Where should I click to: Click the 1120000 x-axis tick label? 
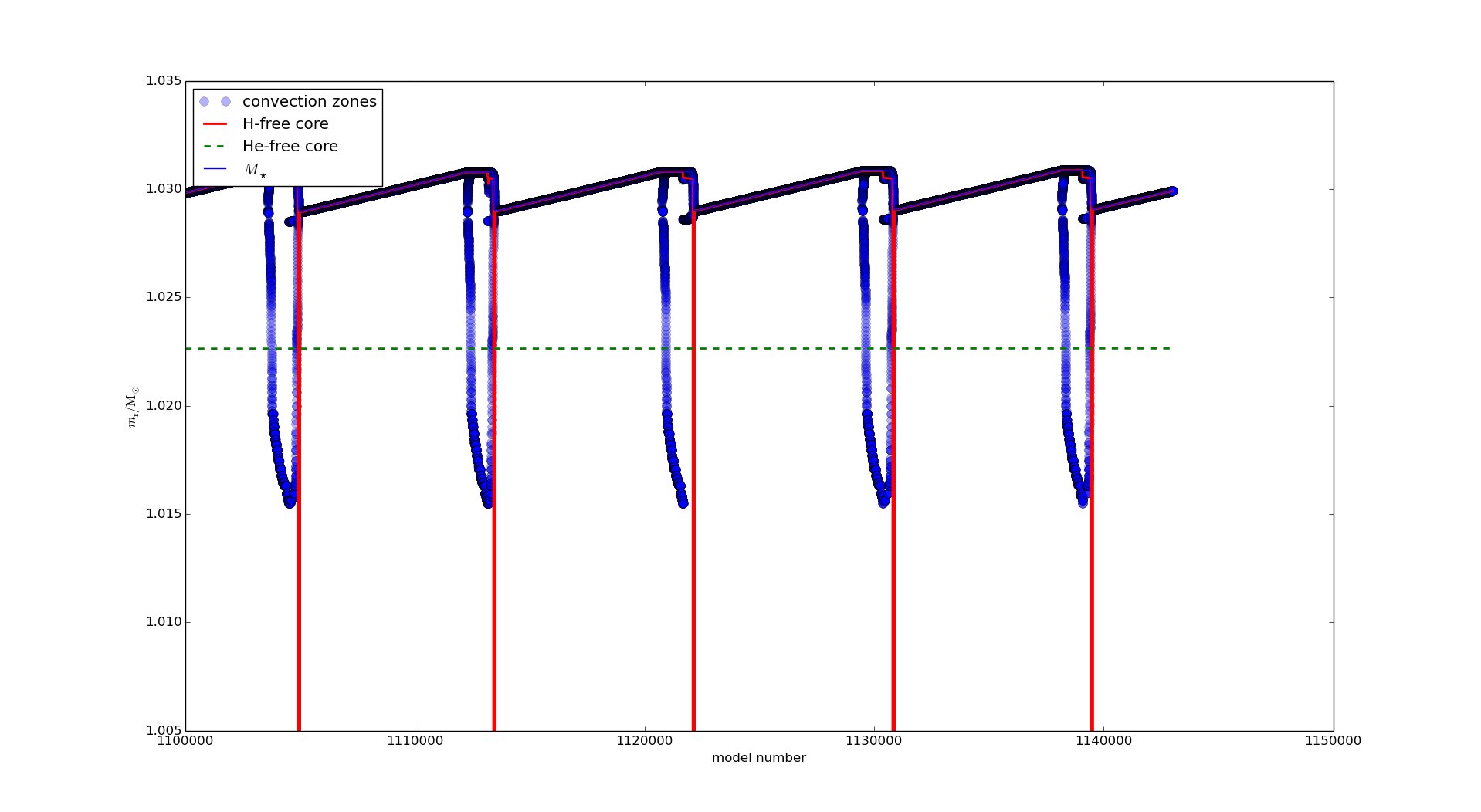click(644, 741)
